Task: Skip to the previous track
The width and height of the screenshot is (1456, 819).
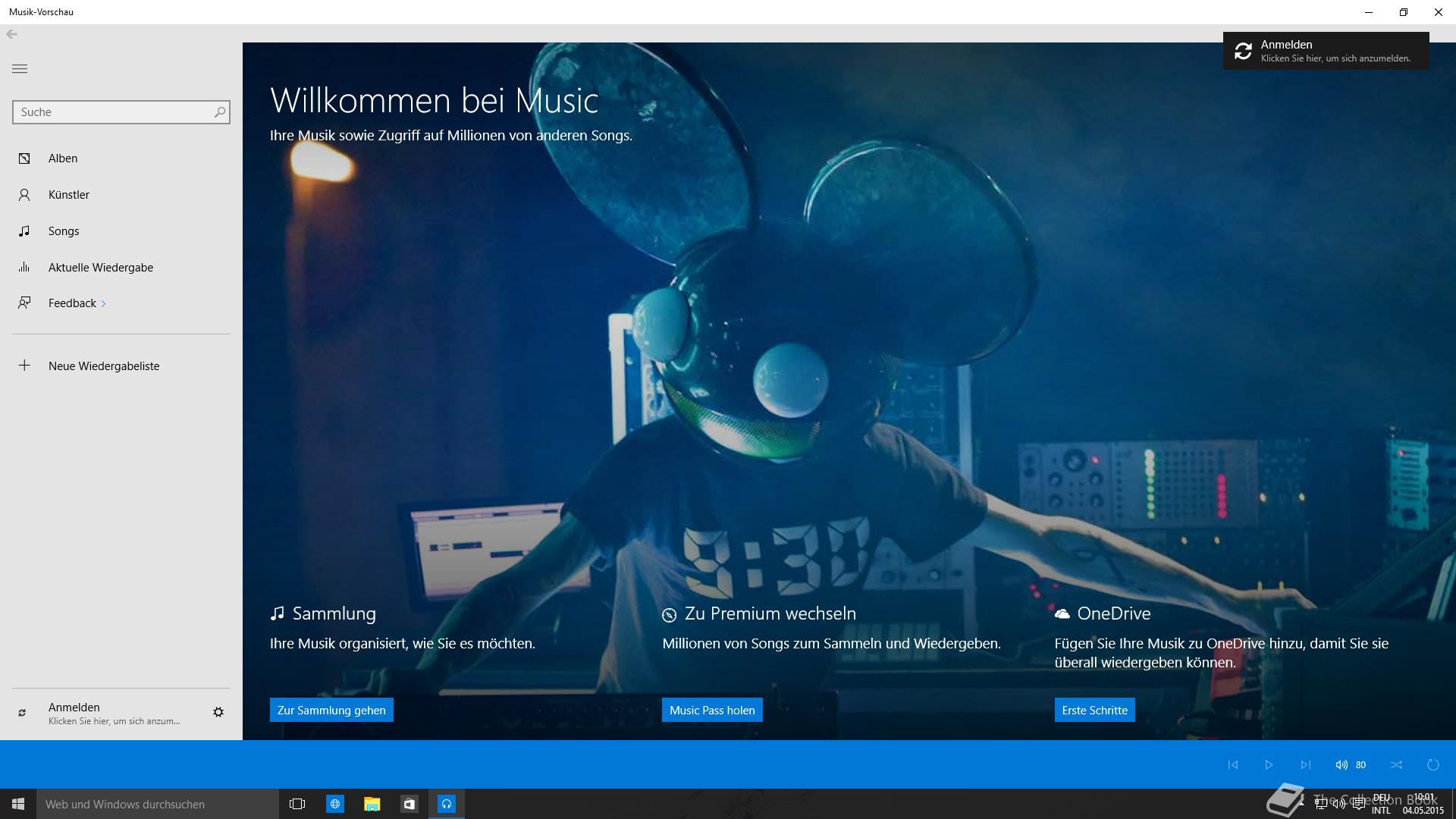Action: [x=1232, y=764]
